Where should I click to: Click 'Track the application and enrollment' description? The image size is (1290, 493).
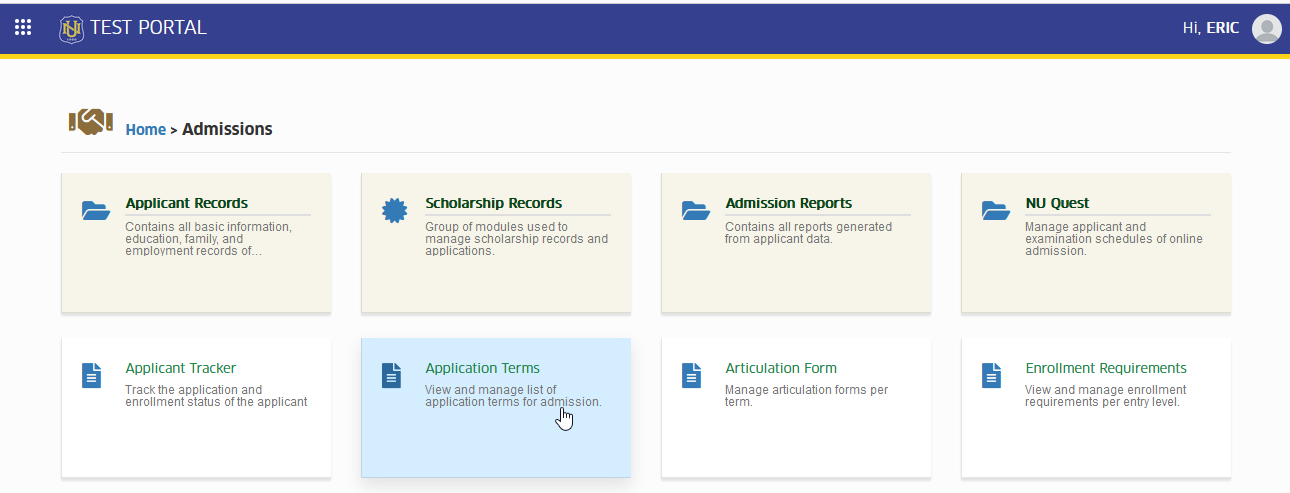click(x=216, y=396)
